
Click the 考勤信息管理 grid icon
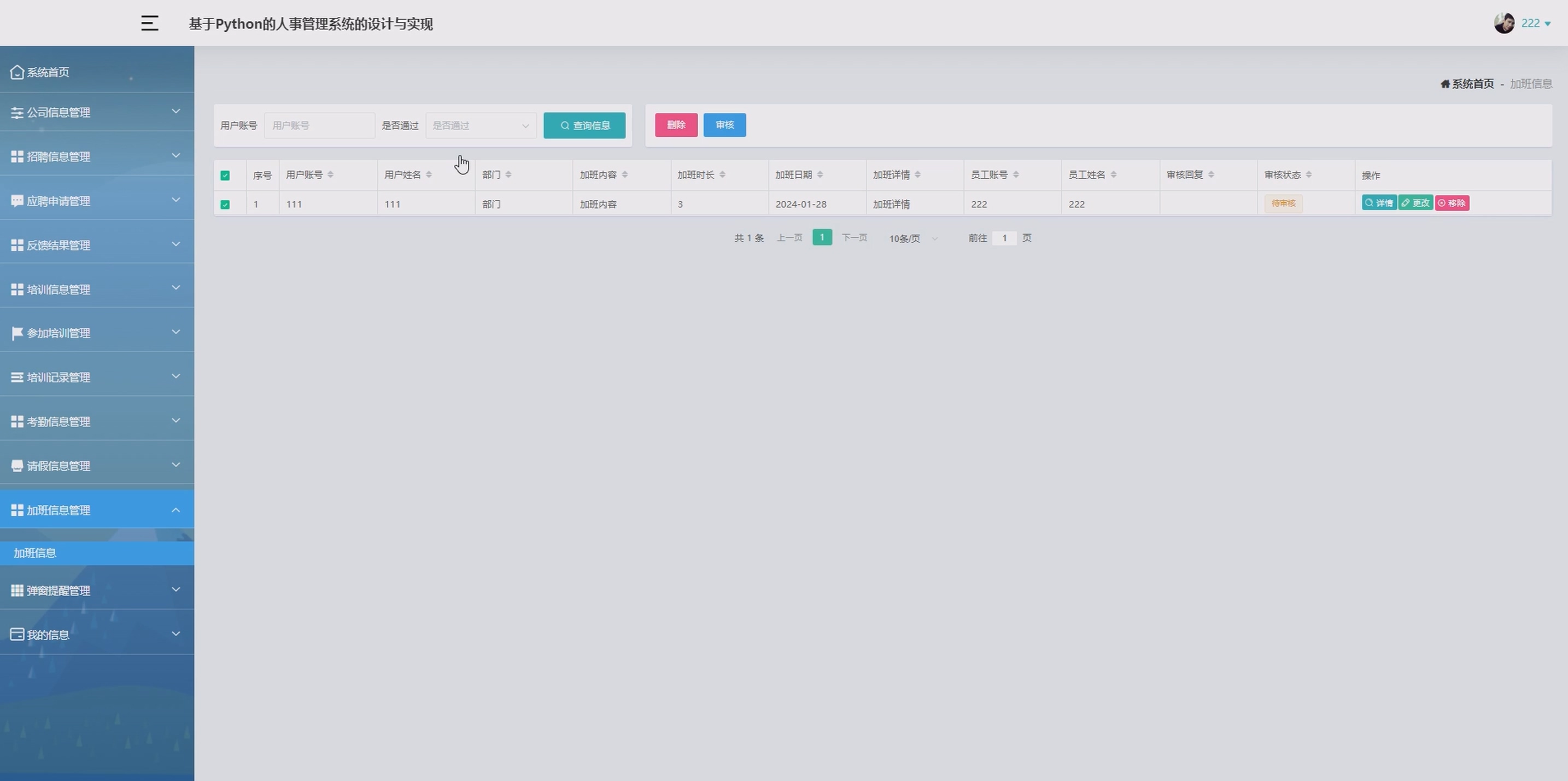[x=17, y=421]
